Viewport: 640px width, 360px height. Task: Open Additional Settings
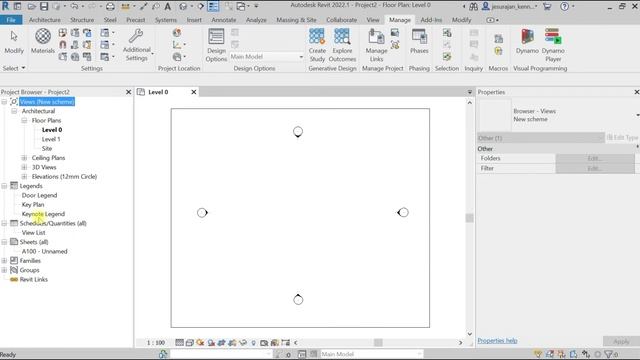136,45
